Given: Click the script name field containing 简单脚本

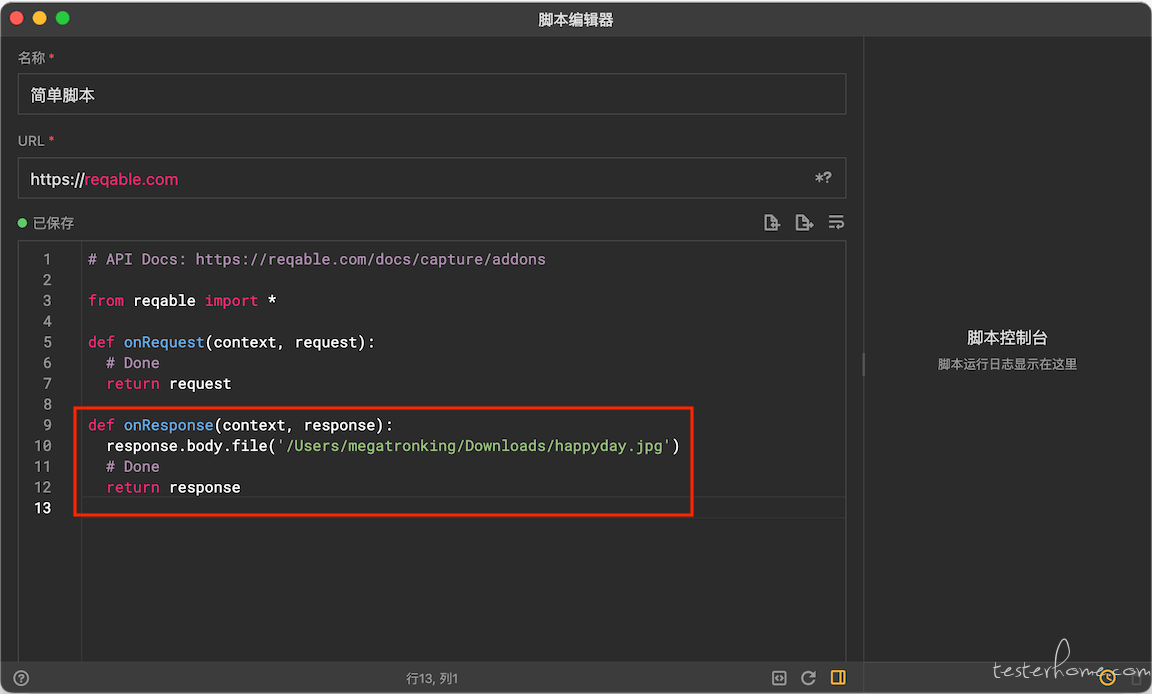Looking at the screenshot, I should [432, 94].
